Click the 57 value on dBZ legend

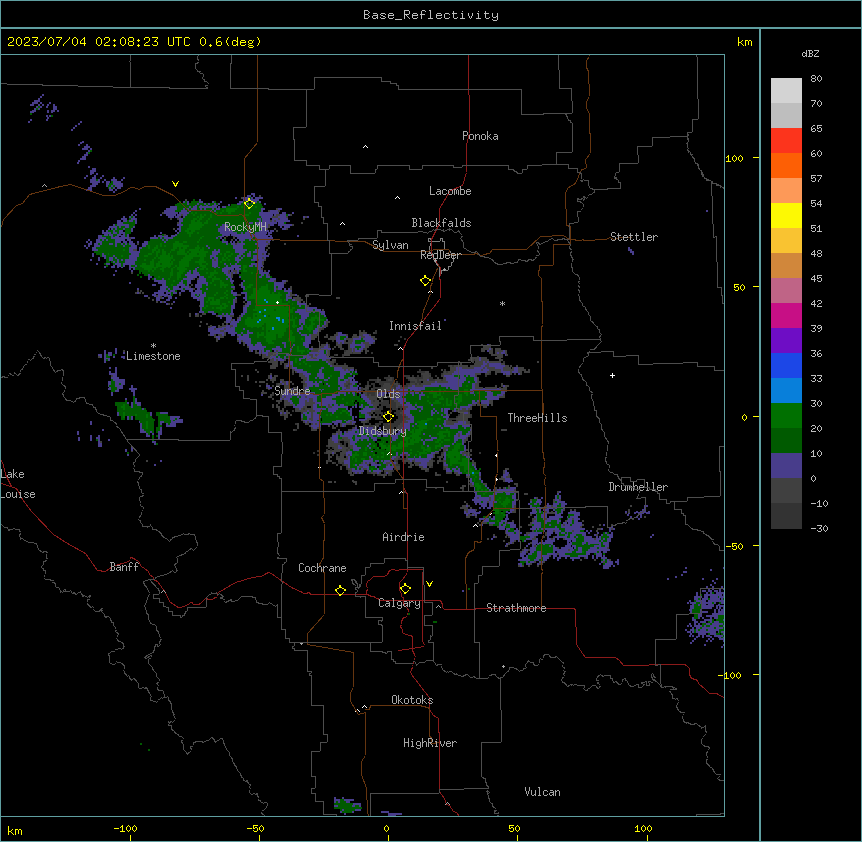[816, 179]
